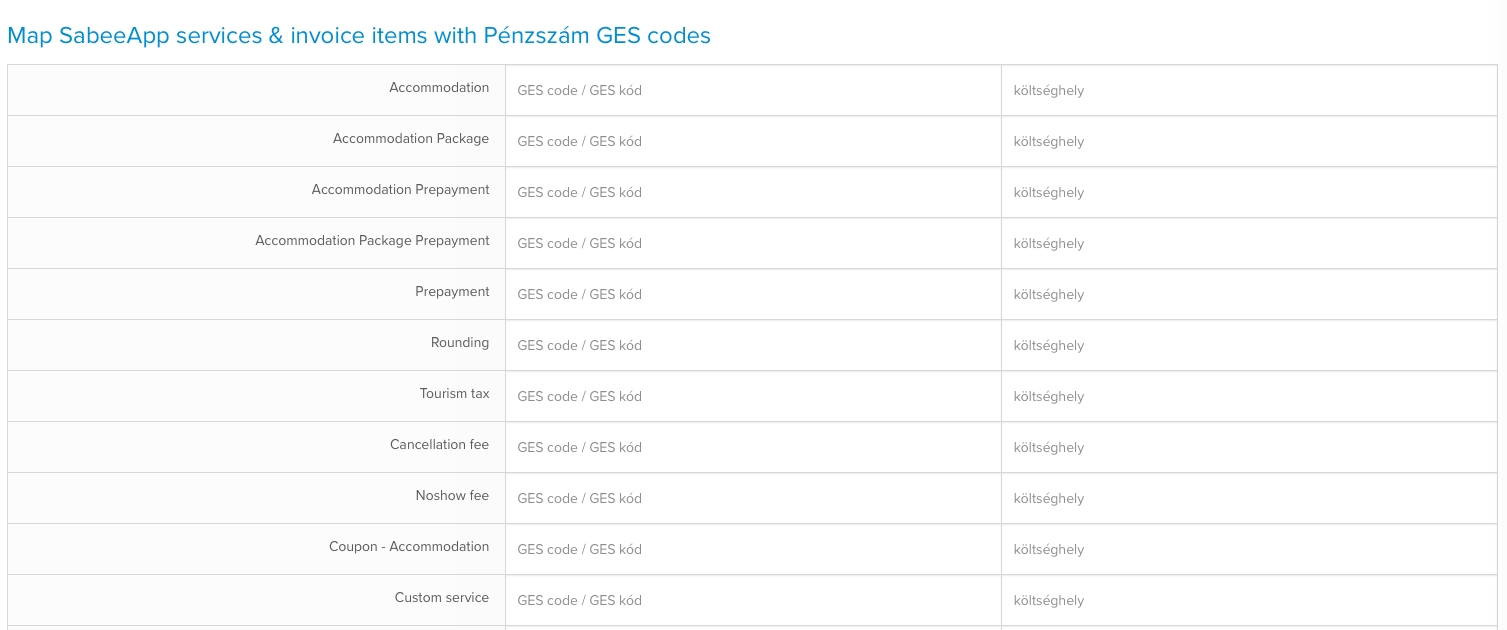Click Custom service GES code input
This screenshot has height=630, width=1507.
click(x=753, y=601)
